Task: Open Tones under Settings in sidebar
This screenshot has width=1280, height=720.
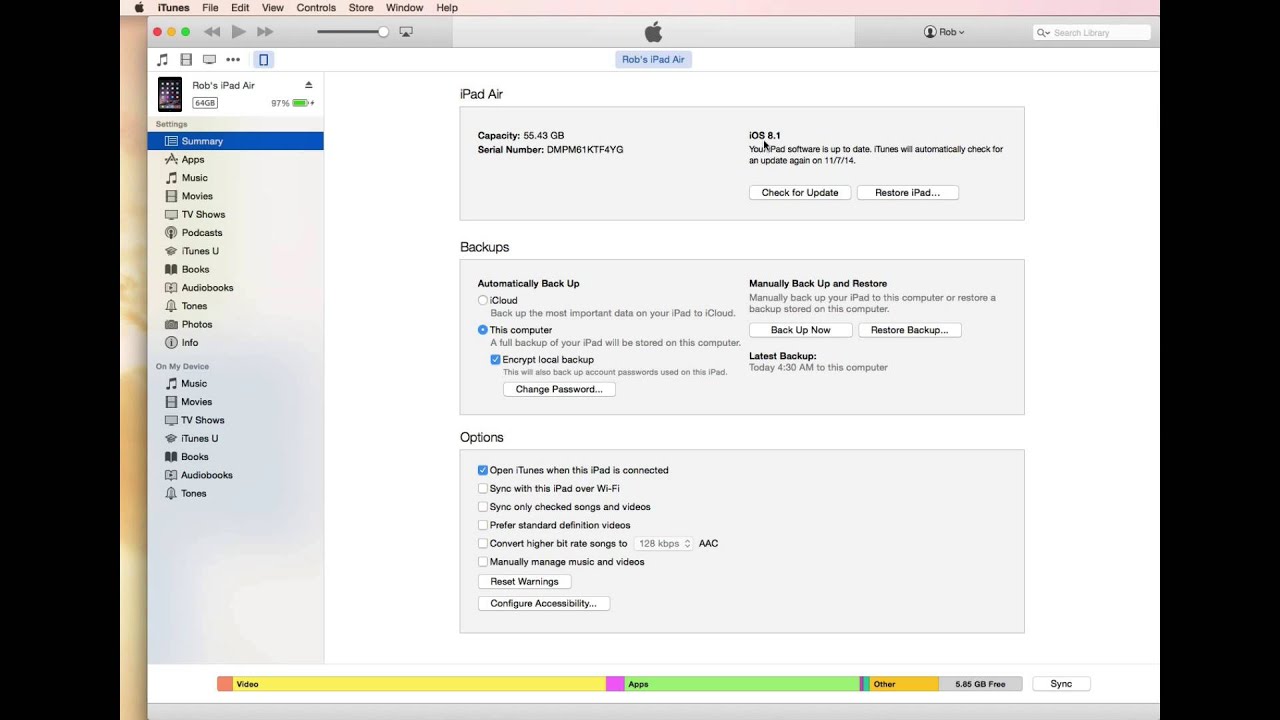Action: point(194,306)
